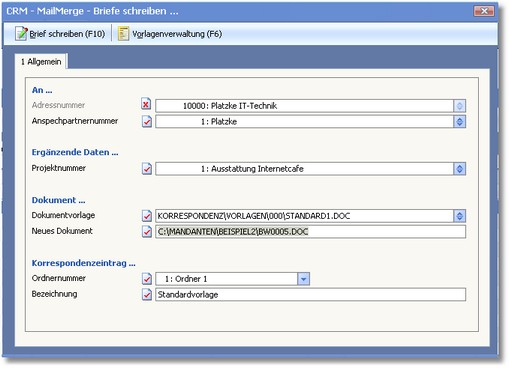
Task: Click the checkmark icon beside Neues Dokument
Action: [147, 231]
